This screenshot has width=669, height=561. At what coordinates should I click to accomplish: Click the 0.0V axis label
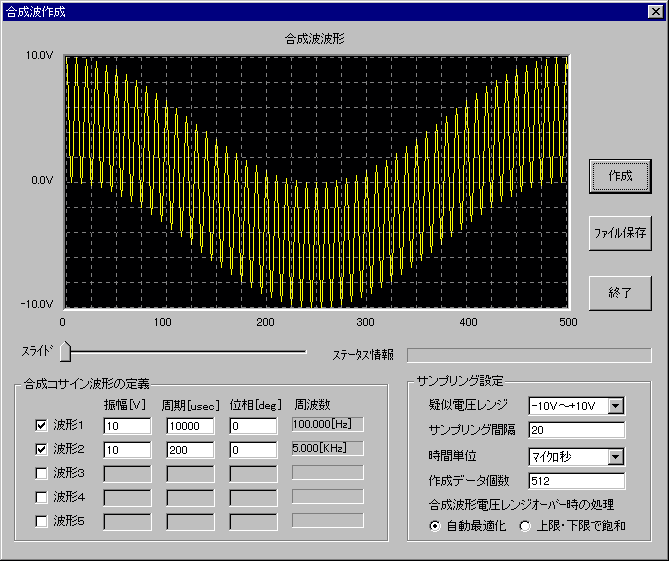click(x=42, y=180)
